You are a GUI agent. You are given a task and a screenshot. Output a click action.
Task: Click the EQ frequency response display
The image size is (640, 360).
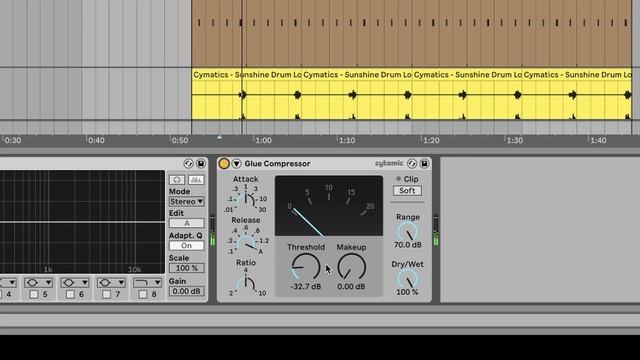pos(82,222)
